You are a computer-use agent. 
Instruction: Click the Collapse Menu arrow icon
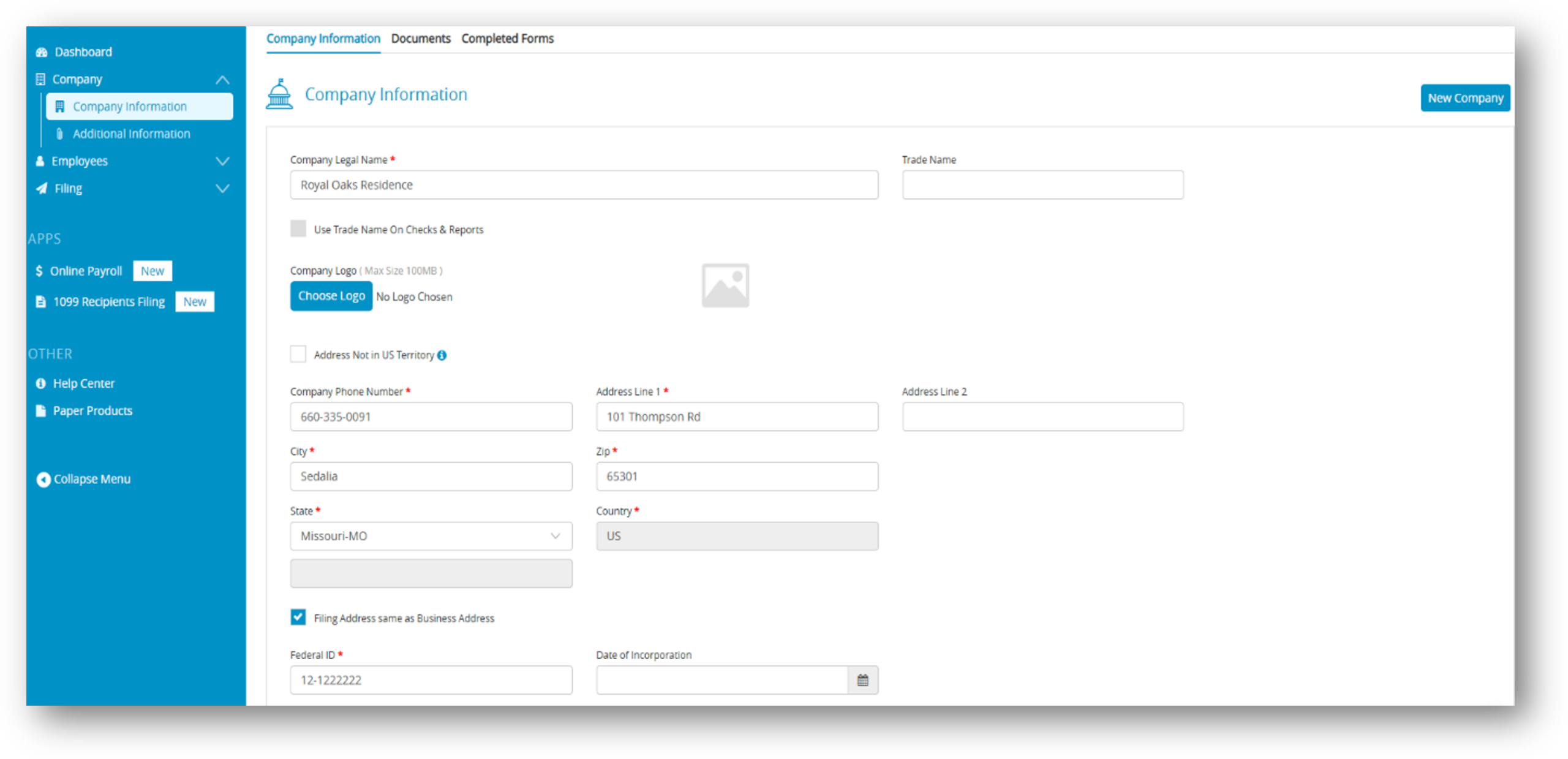43,479
